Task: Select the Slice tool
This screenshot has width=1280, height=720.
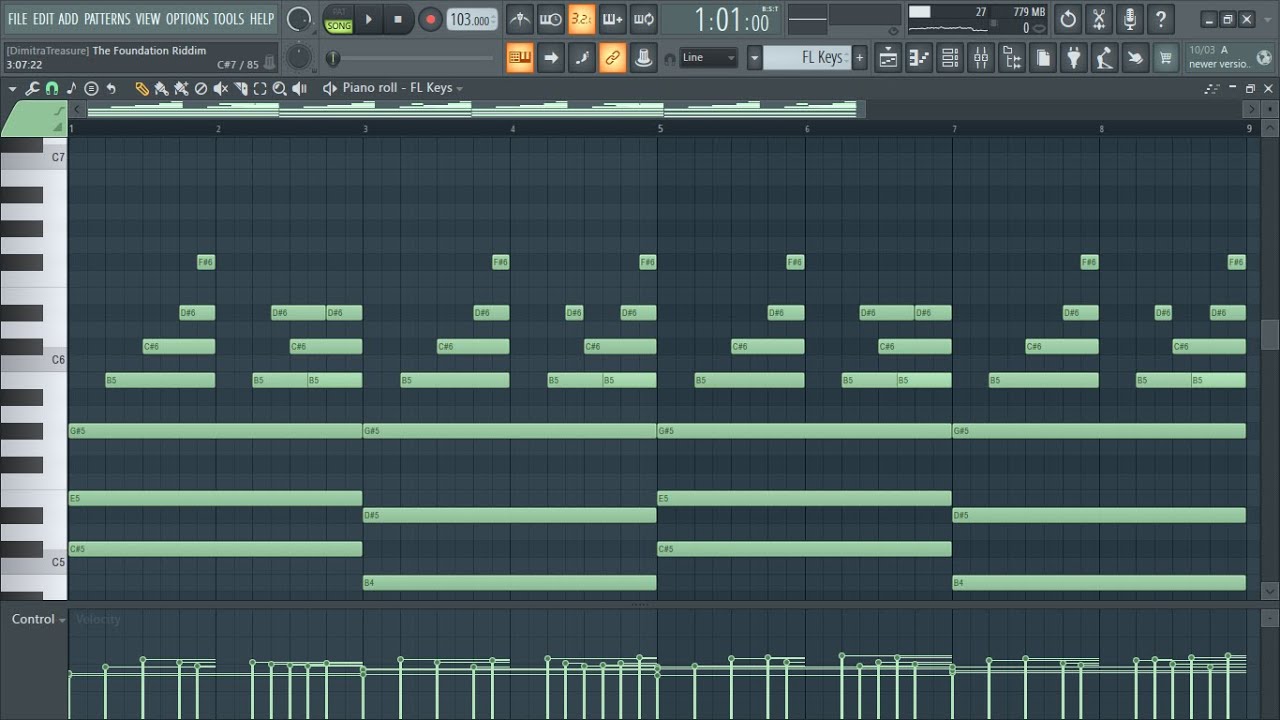Action: [240, 88]
